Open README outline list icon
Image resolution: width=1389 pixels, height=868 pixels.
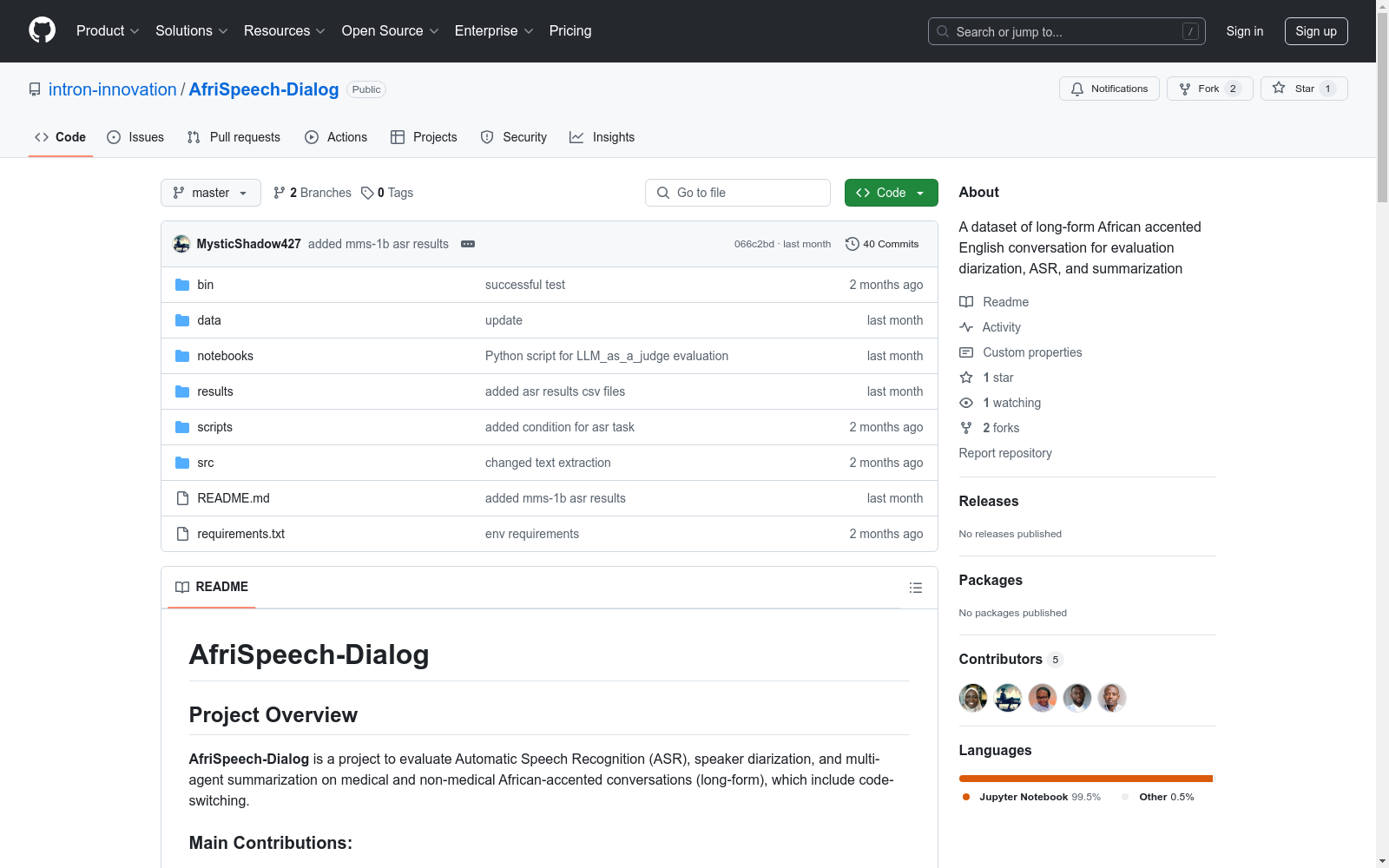pyautogui.click(x=915, y=588)
